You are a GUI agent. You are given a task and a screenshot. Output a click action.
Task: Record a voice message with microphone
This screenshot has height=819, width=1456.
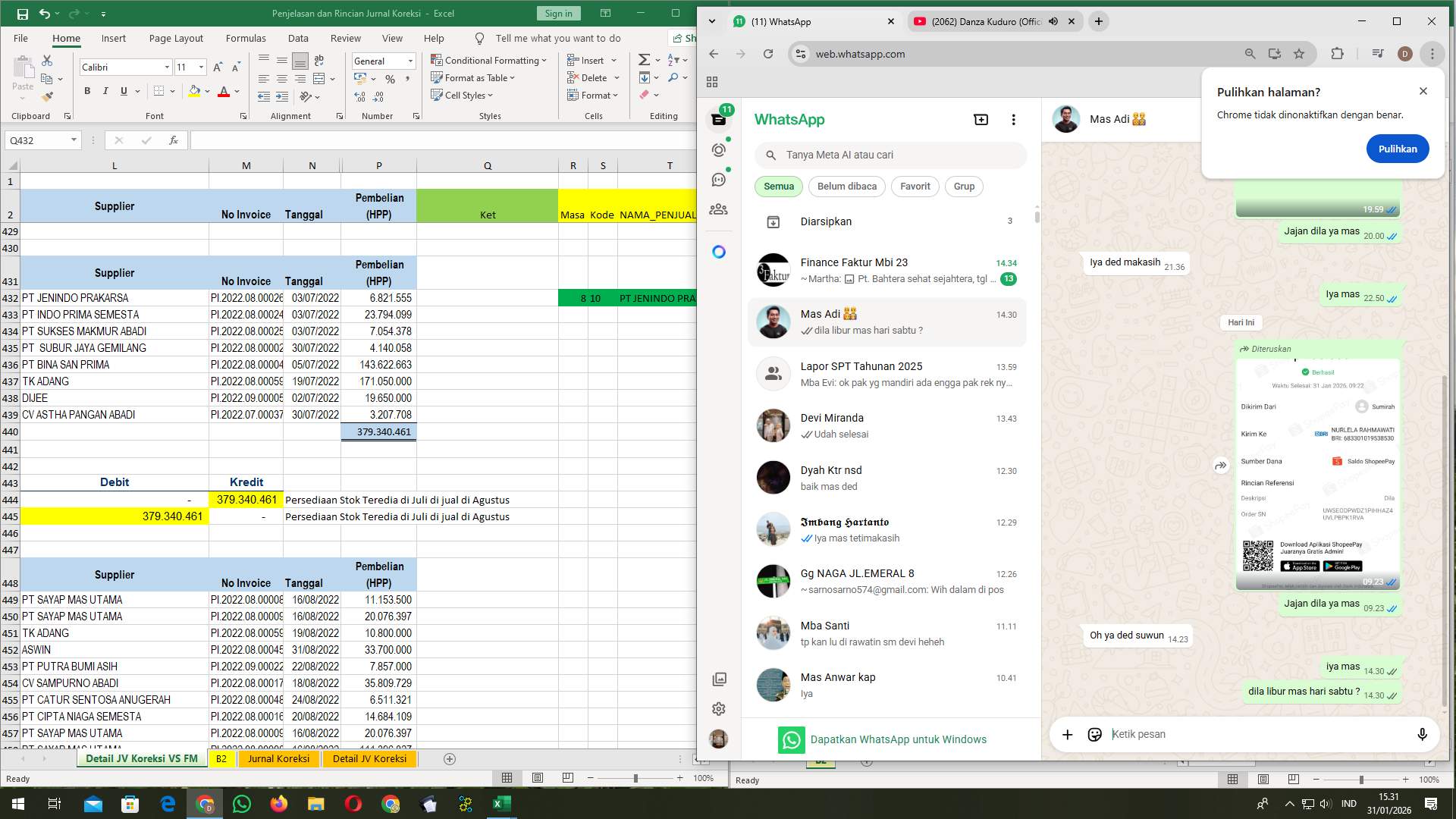pos(1422,734)
